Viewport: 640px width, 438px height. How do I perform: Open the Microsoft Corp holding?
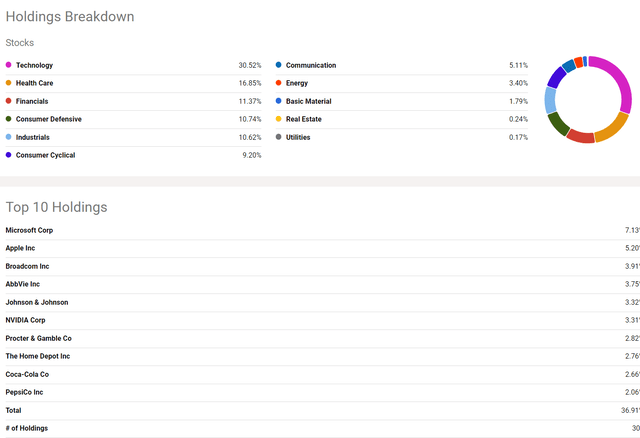(x=29, y=230)
